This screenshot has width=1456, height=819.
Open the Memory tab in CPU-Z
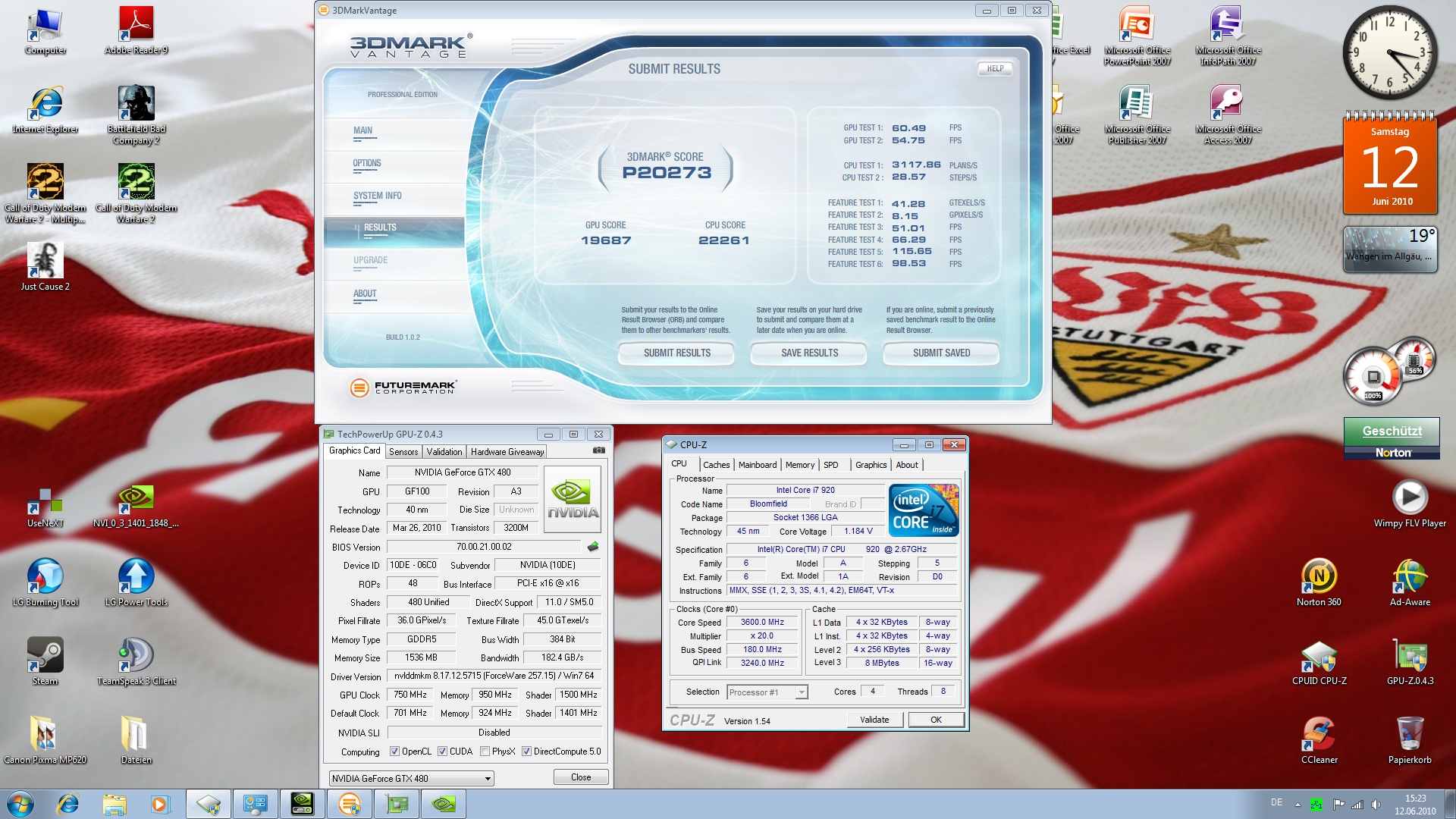(x=800, y=465)
